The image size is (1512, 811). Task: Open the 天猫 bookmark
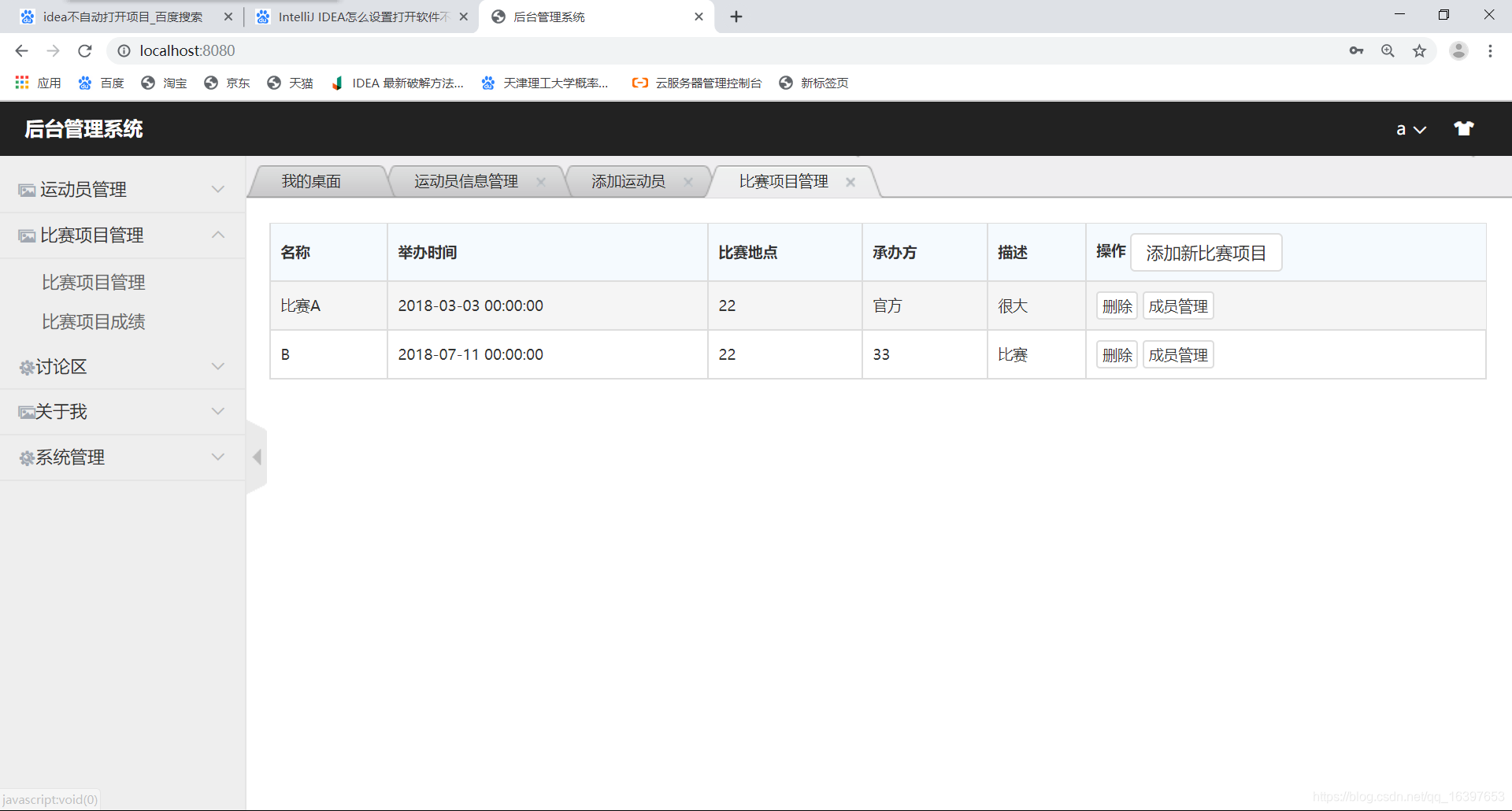[x=290, y=83]
